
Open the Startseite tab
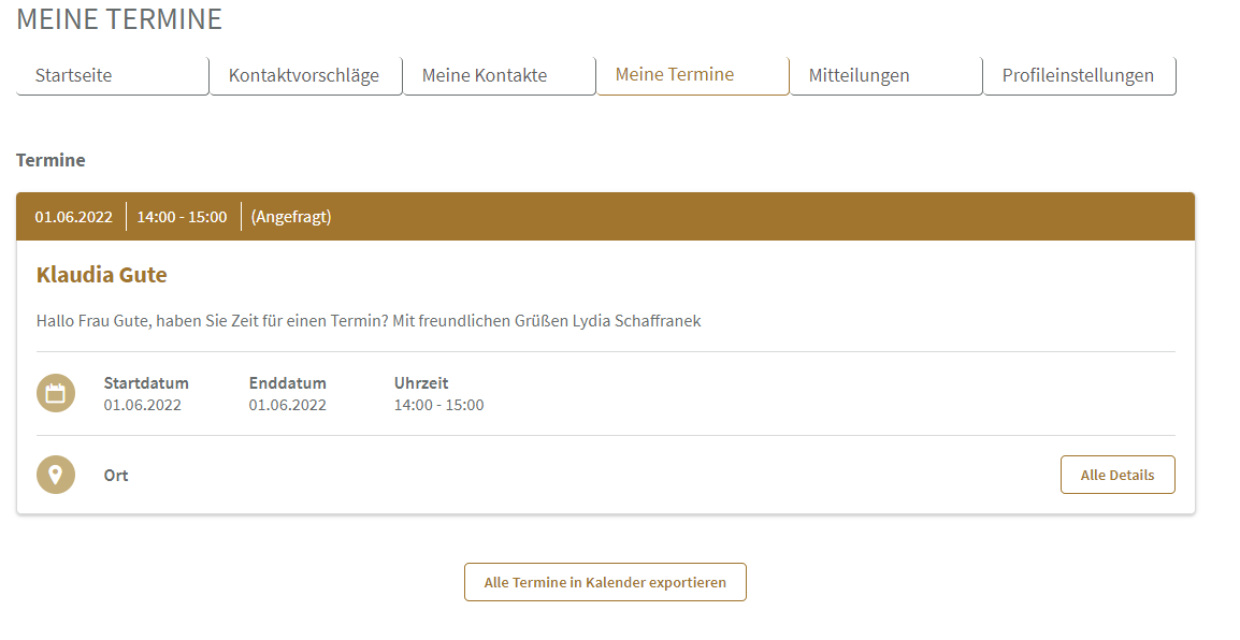(112, 75)
